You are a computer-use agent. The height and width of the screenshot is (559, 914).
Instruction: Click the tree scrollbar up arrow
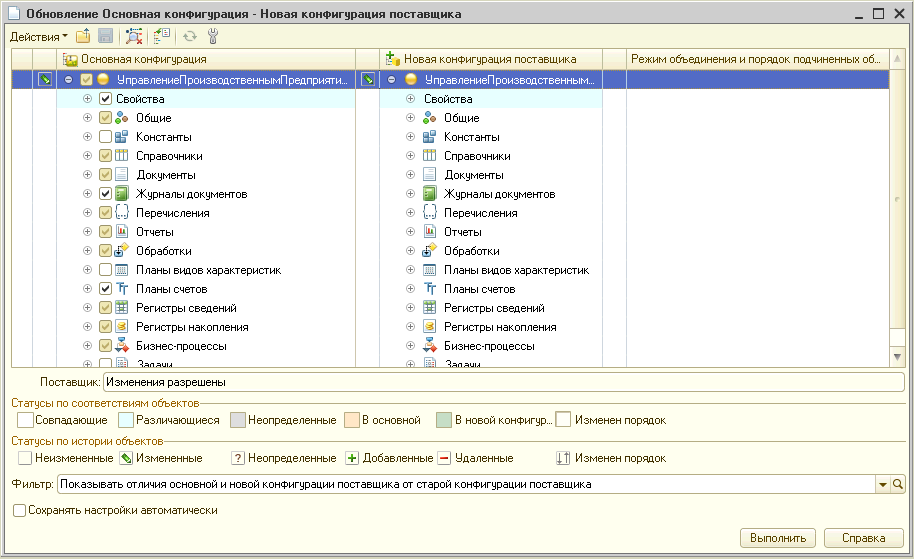[x=897, y=59]
